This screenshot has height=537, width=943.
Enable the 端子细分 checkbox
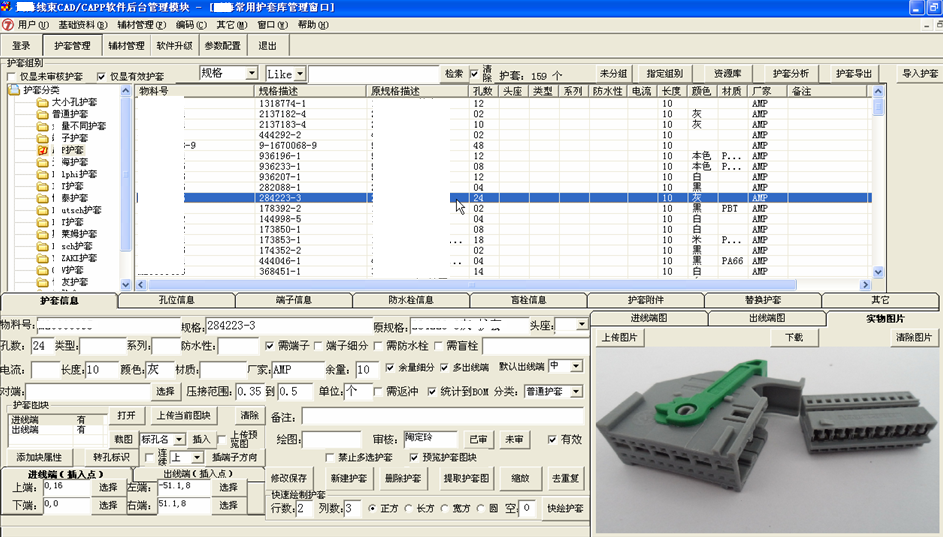318,346
